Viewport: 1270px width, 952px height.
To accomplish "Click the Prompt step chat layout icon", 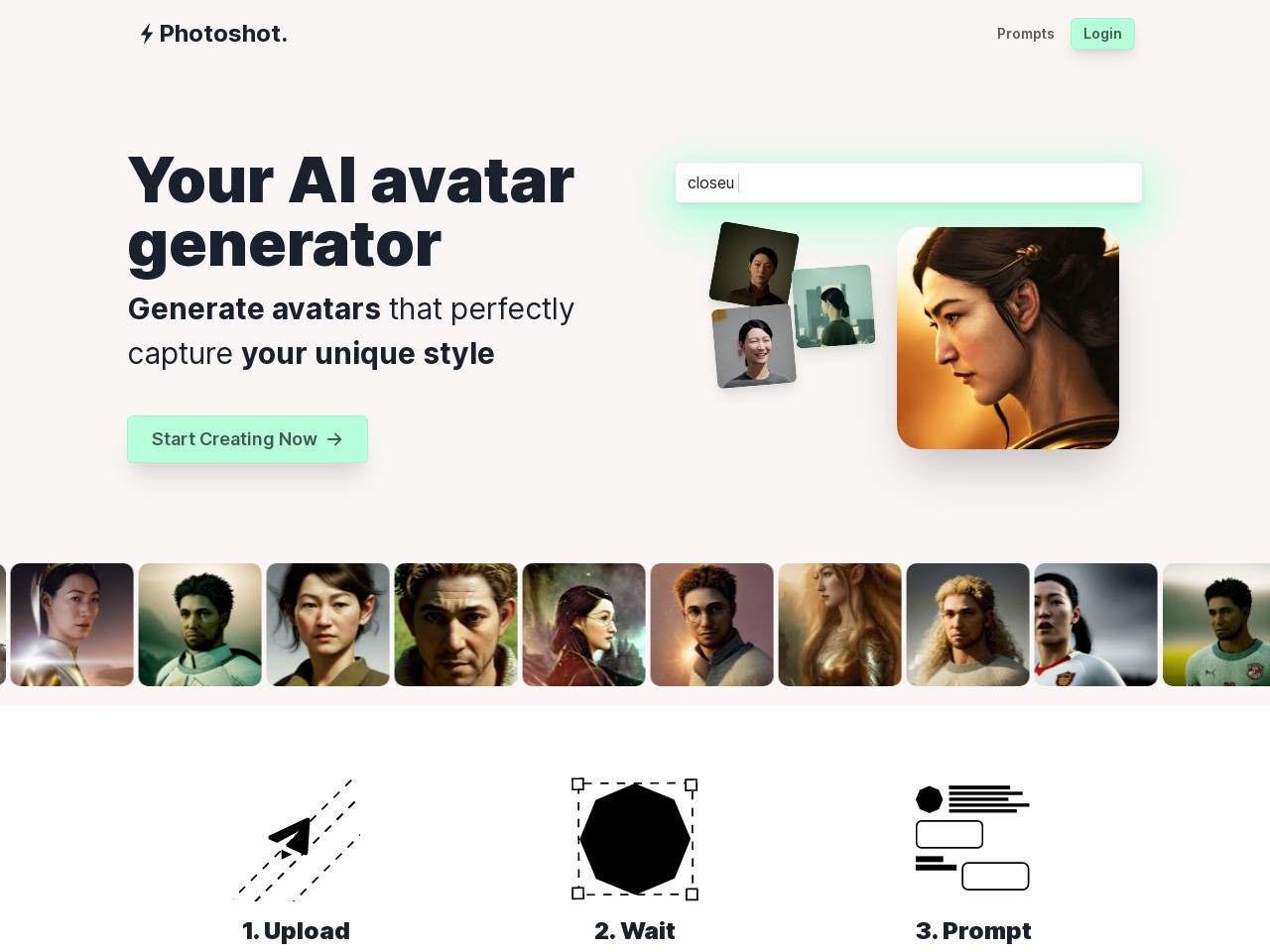I will (x=972, y=838).
